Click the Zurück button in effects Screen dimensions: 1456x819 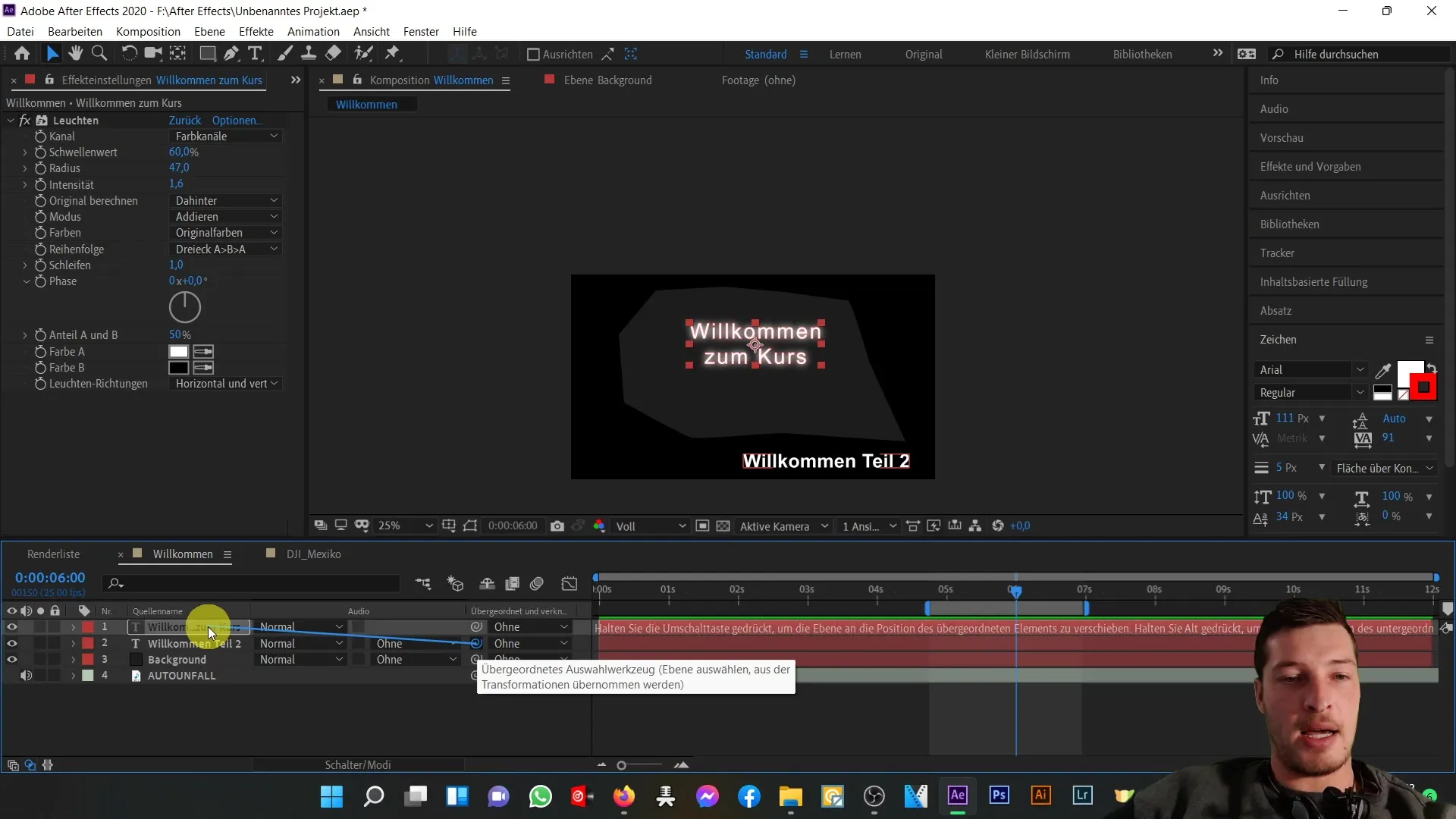(184, 120)
